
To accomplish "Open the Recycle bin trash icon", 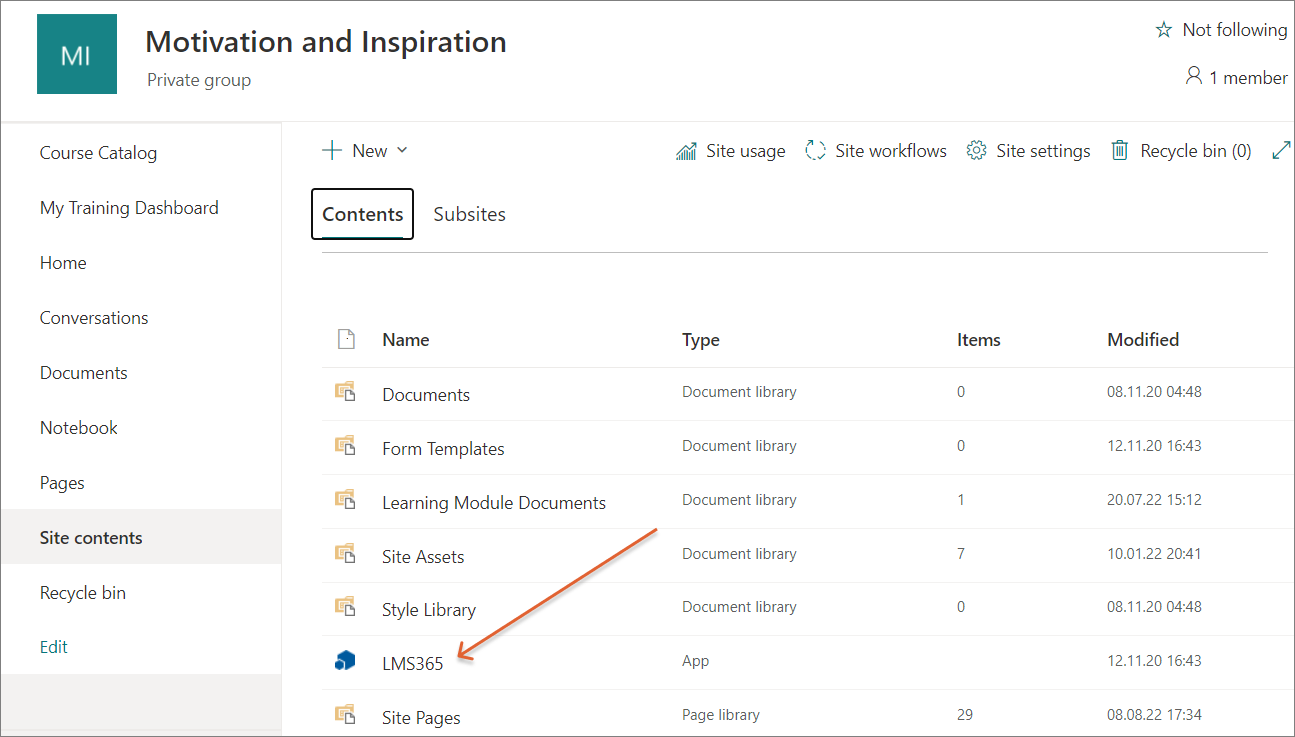I will click(x=1121, y=151).
